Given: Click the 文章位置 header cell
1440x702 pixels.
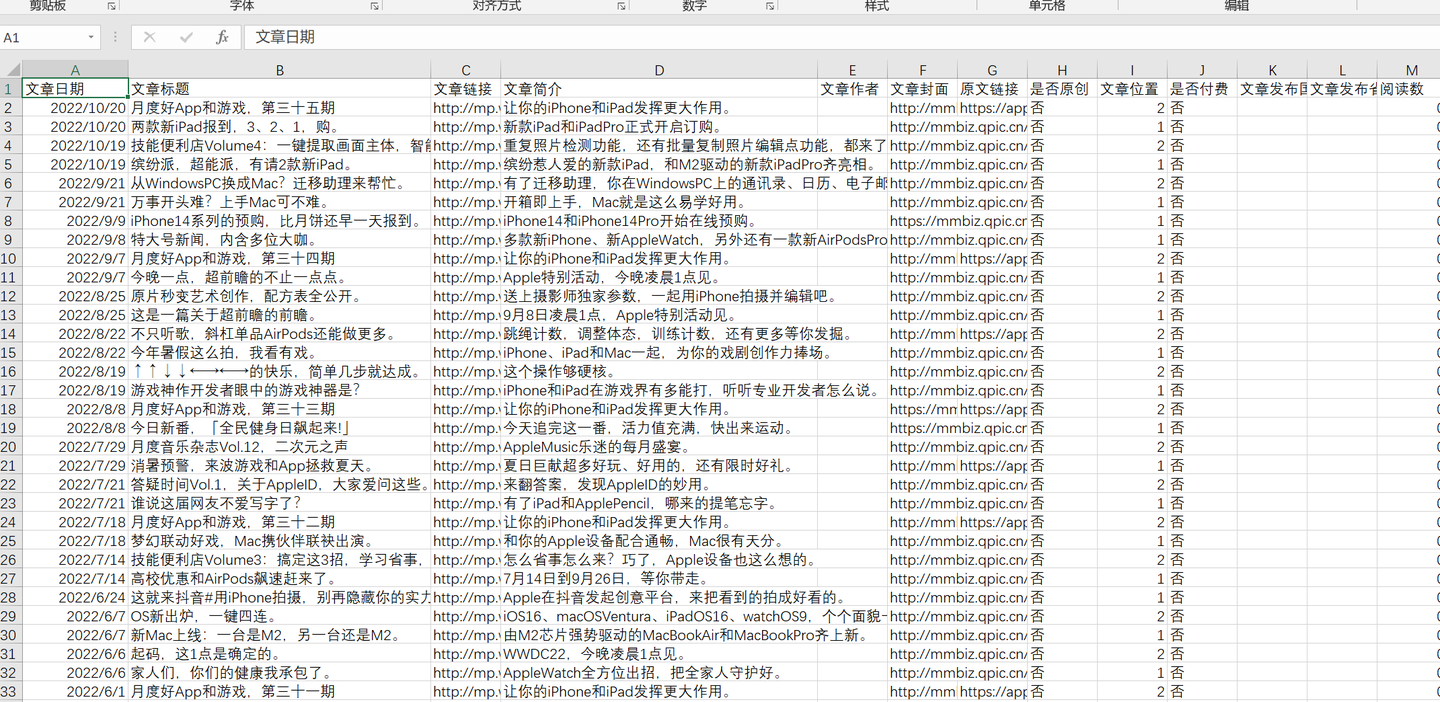Looking at the screenshot, I should point(1132,89).
